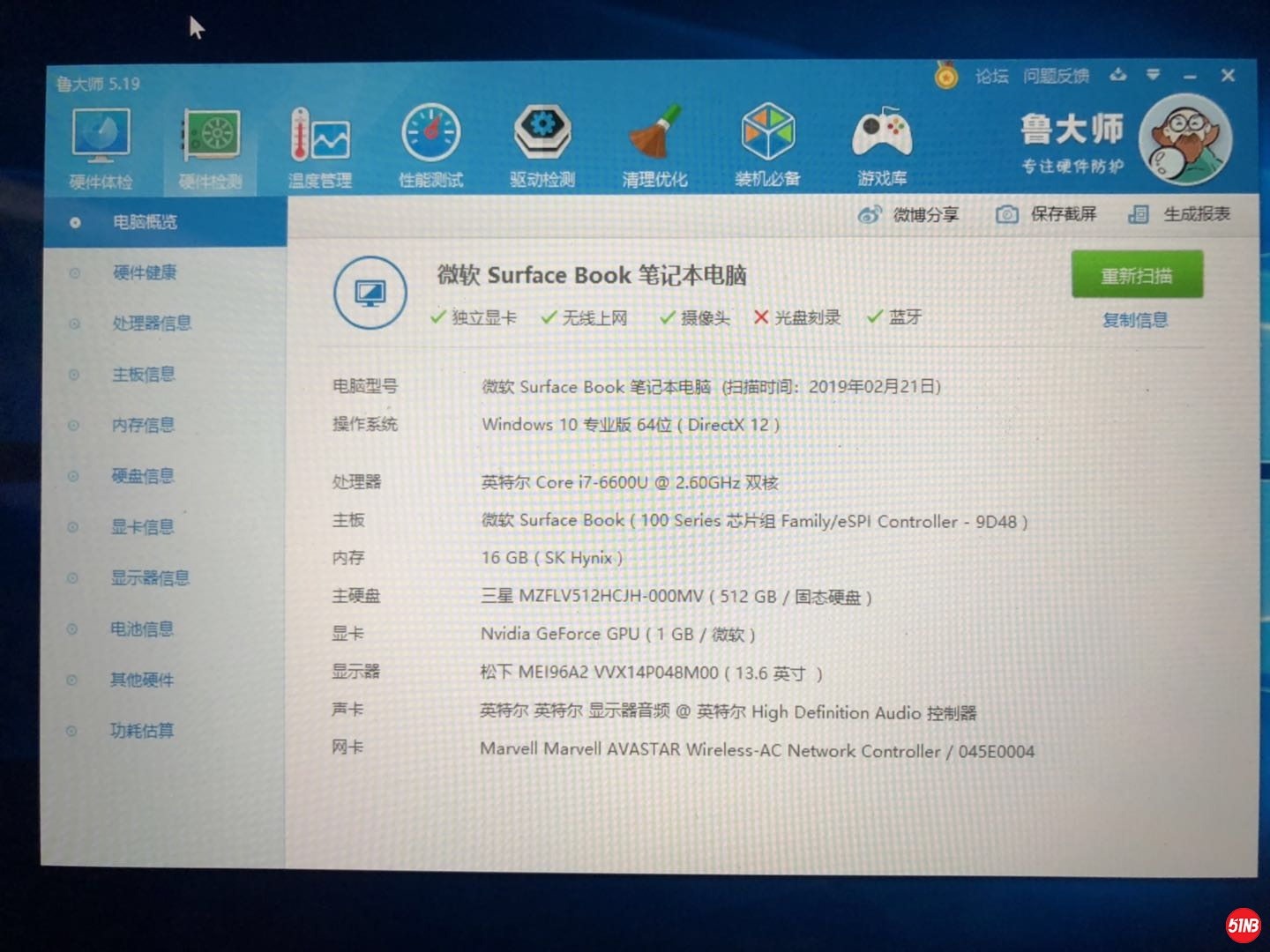Share the report via 微博分享
Screen dimensions: 1270x952
tap(908, 215)
